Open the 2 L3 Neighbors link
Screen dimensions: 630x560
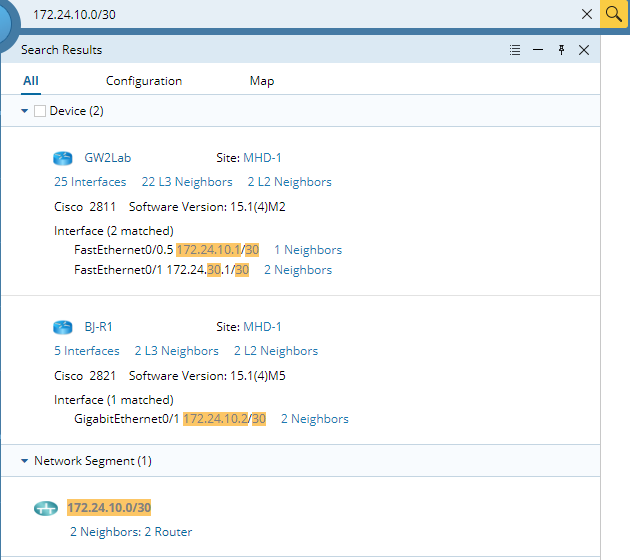(x=176, y=351)
